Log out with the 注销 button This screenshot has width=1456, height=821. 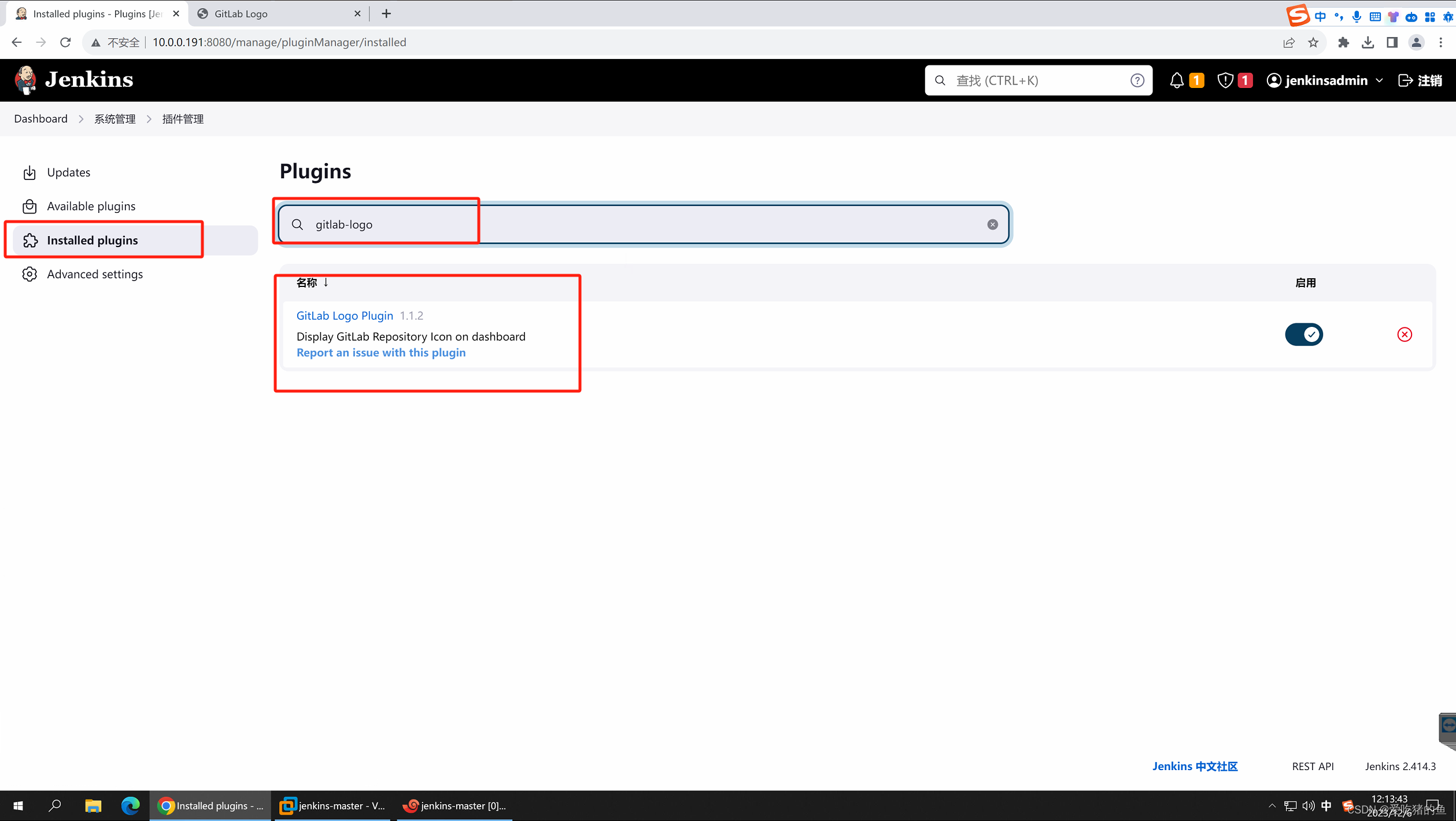coord(1420,80)
